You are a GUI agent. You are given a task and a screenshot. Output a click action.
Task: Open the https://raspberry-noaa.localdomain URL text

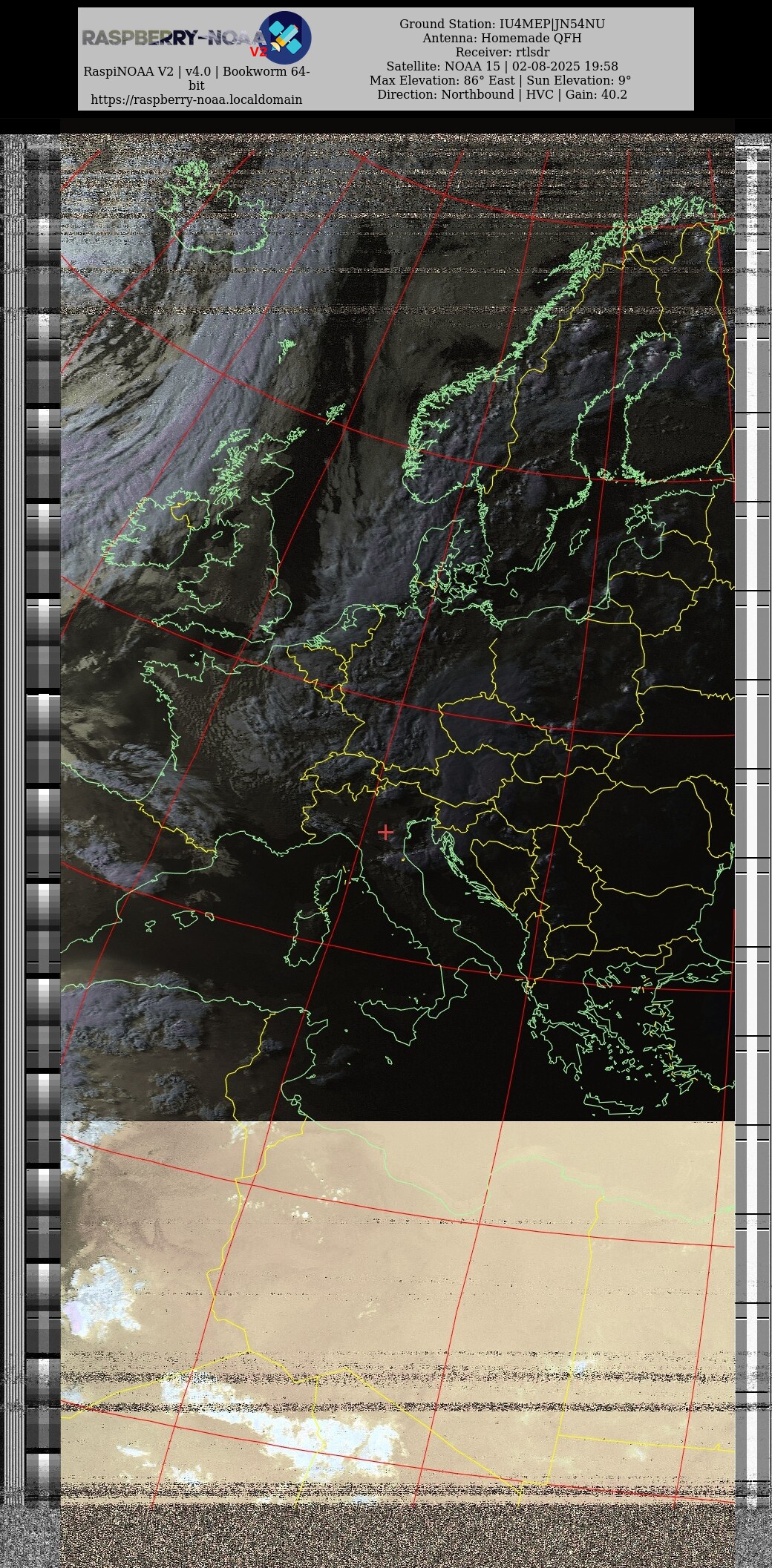197,99
